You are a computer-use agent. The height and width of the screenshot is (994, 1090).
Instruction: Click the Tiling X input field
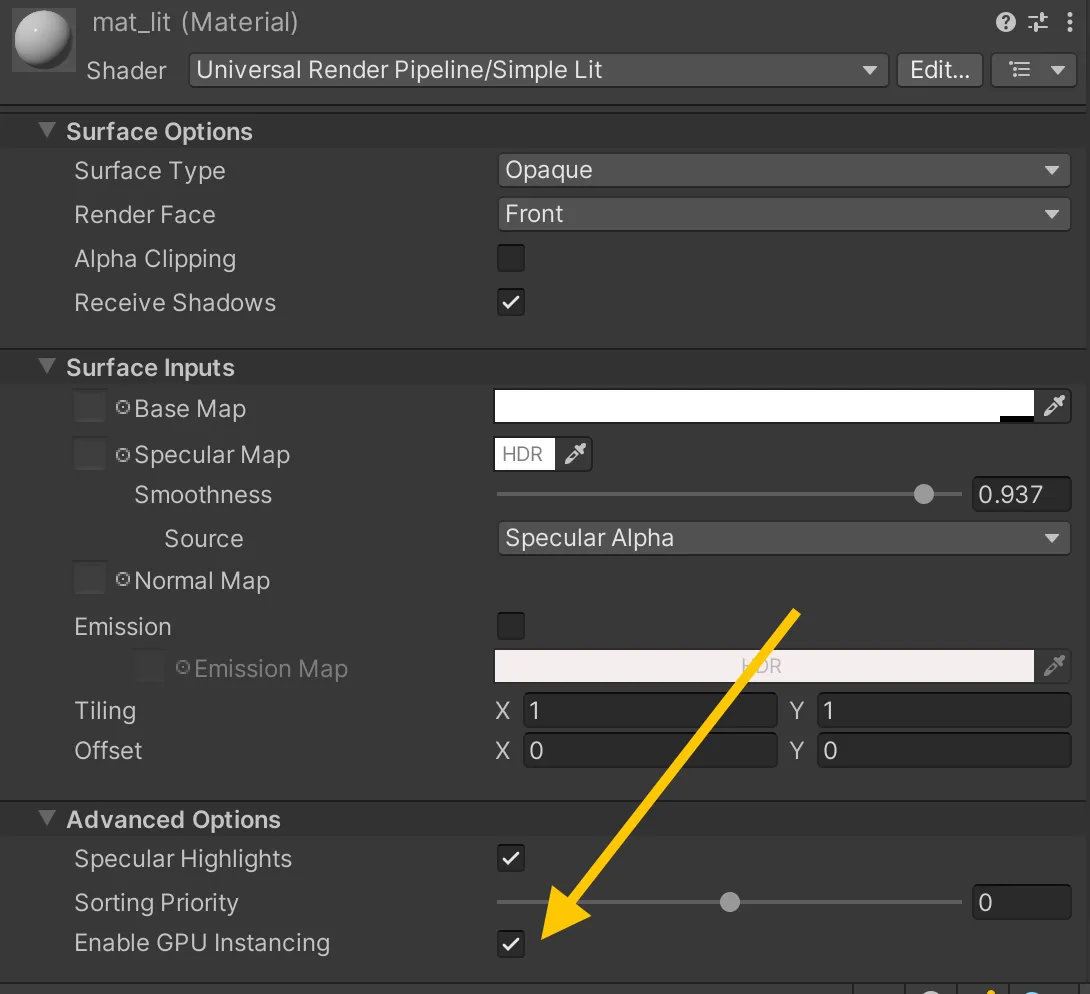pos(650,711)
